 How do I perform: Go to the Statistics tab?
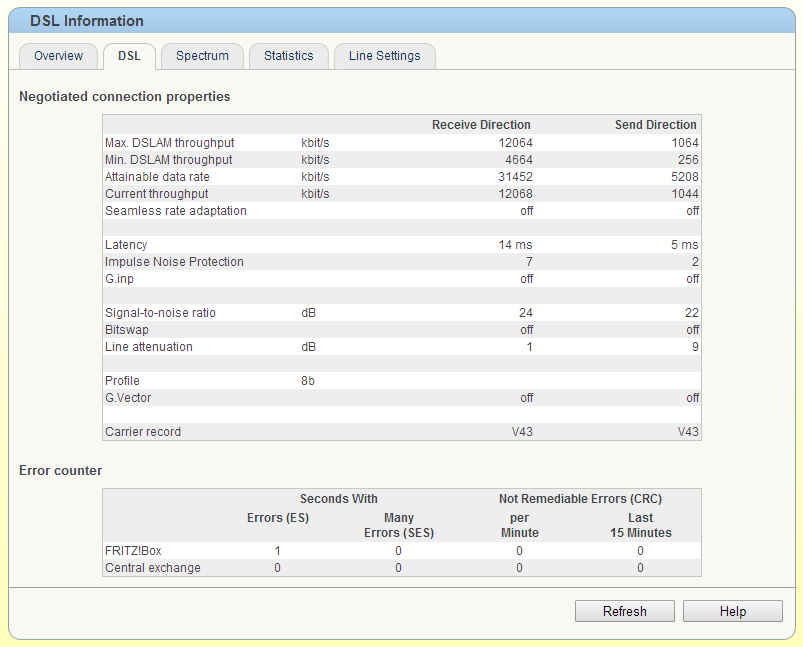coord(288,56)
